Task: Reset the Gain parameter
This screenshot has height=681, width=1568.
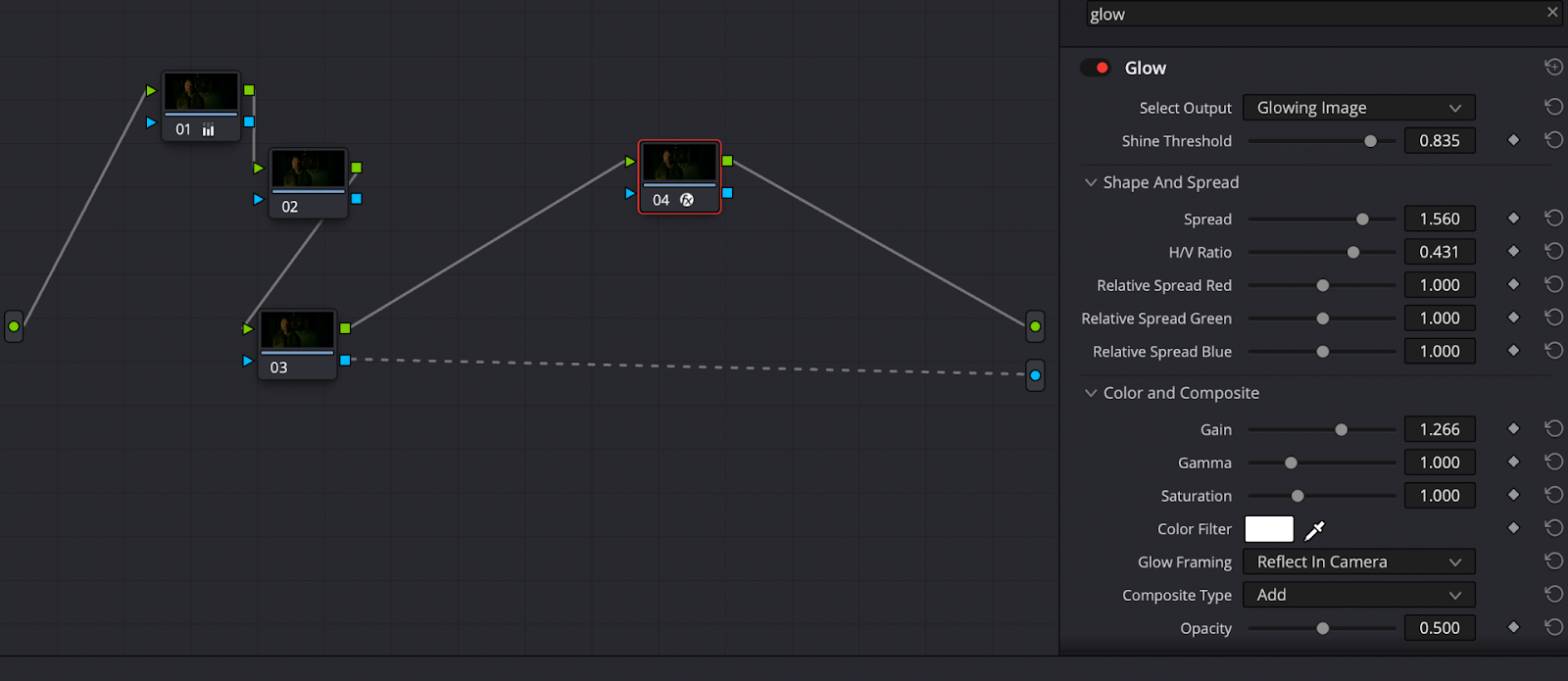Action: [x=1553, y=429]
